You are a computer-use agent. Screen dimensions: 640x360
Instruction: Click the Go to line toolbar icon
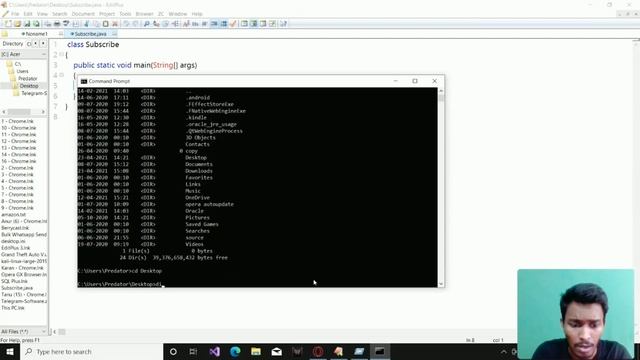(x=175, y=24)
